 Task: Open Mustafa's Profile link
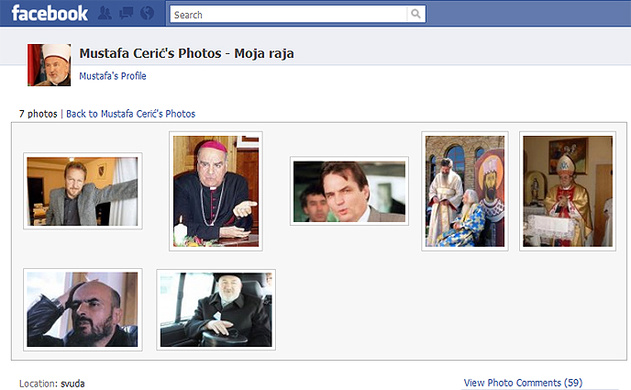pos(113,76)
